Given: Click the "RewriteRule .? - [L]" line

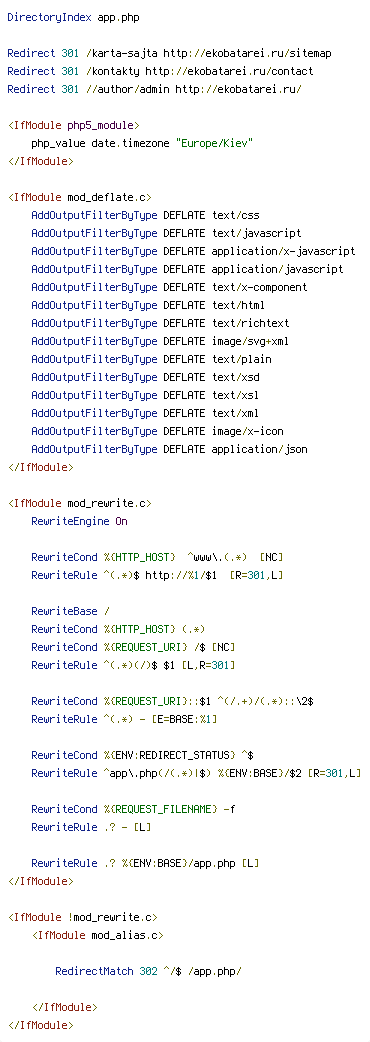Looking at the screenshot, I should click(x=91, y=826).
